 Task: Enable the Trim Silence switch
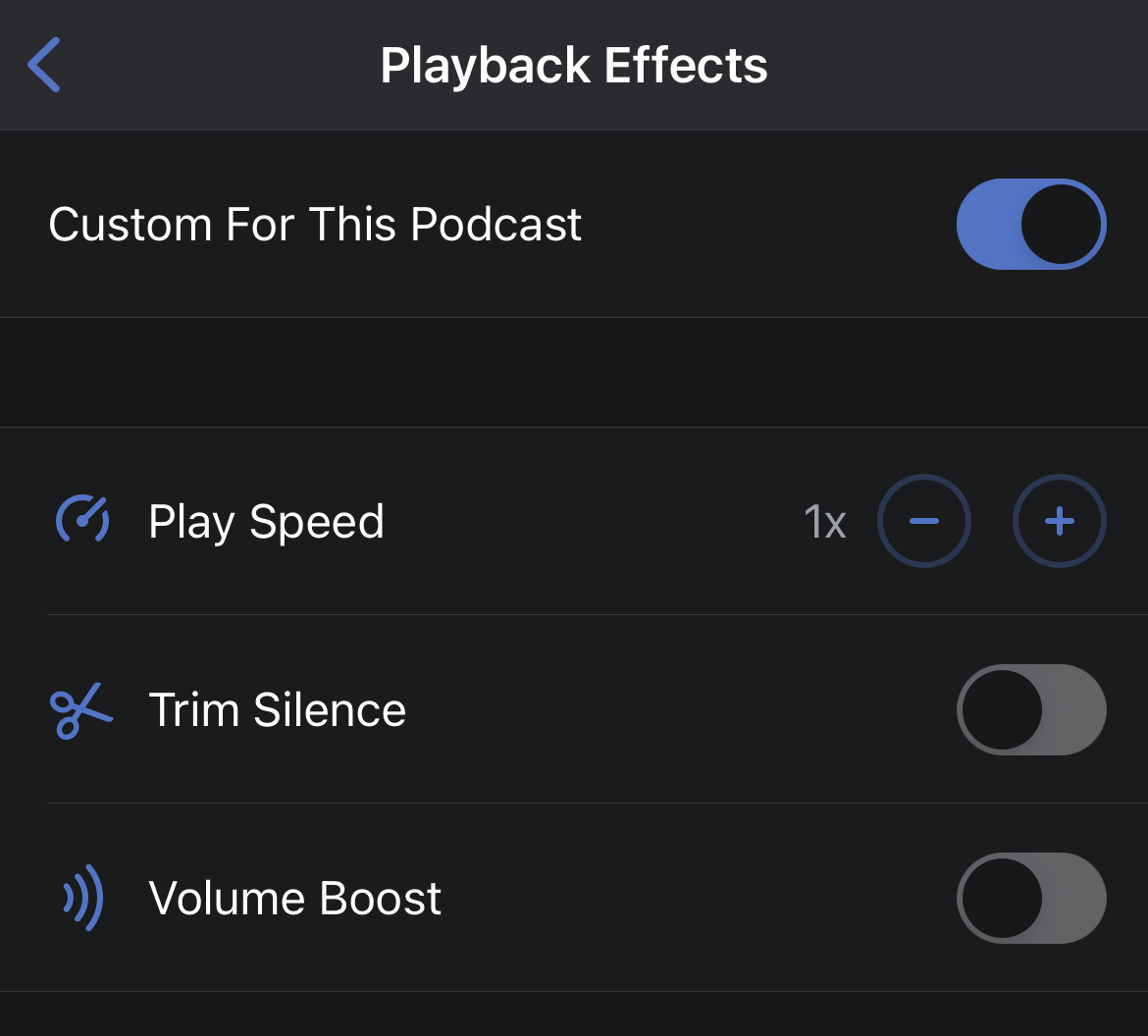(1030, 710)
